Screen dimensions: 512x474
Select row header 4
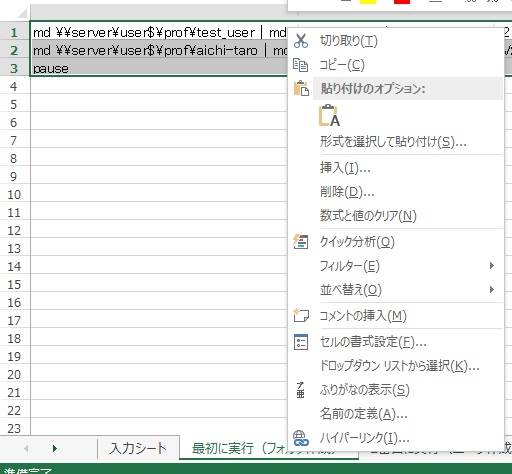click(x=14, y=86)
